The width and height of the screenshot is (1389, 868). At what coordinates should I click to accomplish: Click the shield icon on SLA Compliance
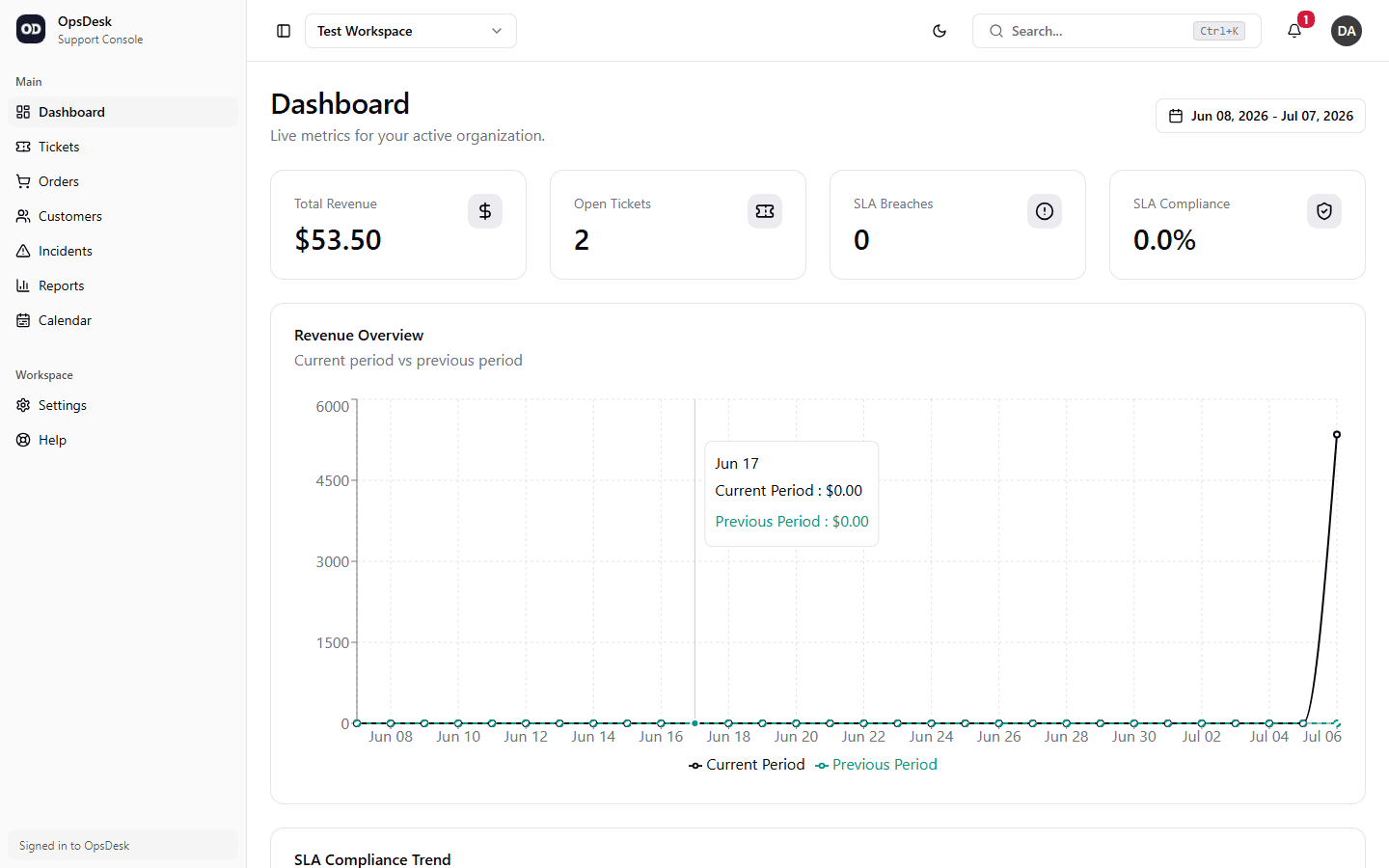1324,211
